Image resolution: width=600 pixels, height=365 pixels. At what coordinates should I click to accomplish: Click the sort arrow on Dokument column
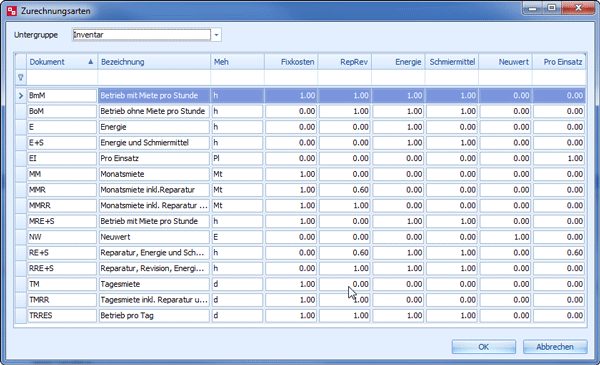[90, 62]
